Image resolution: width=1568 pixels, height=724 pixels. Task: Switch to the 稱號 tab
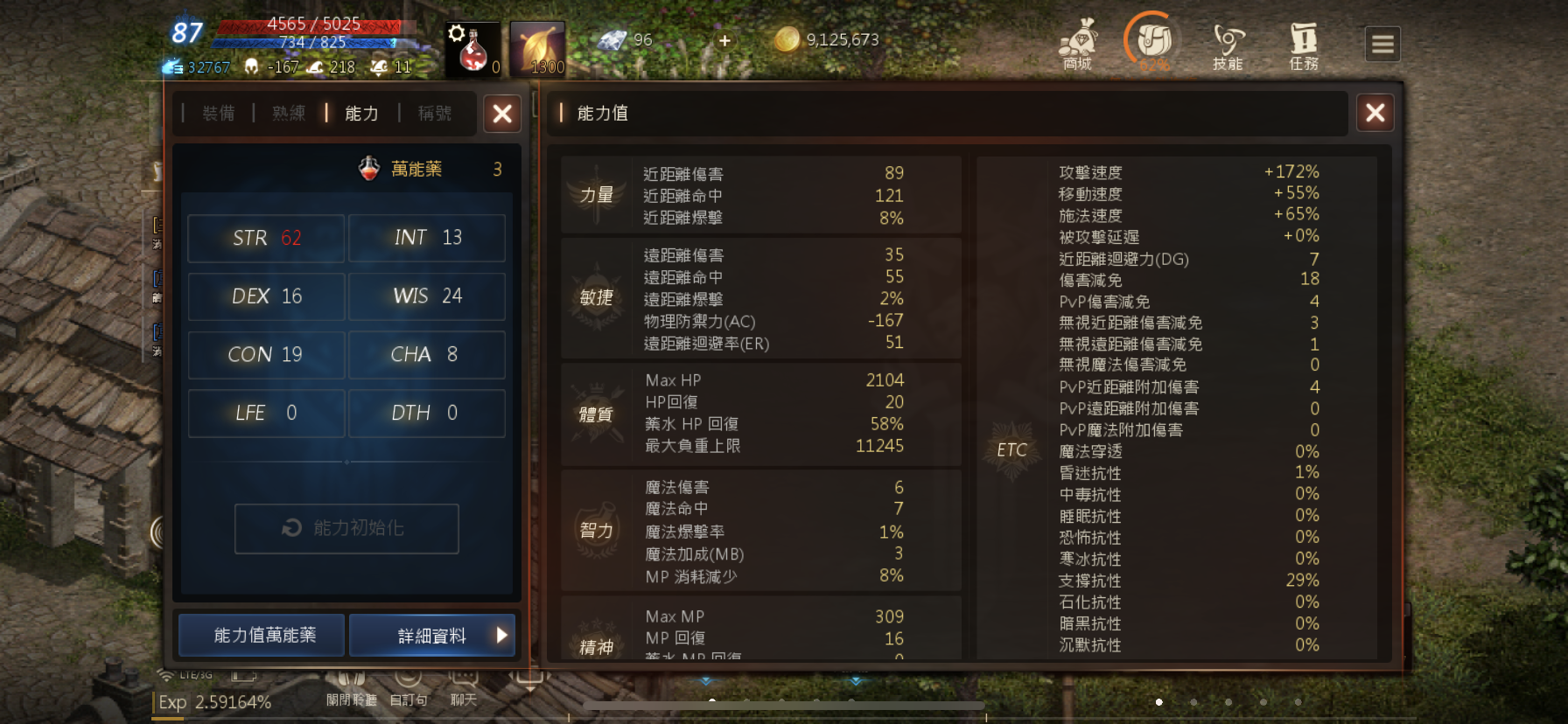(435, 113)
